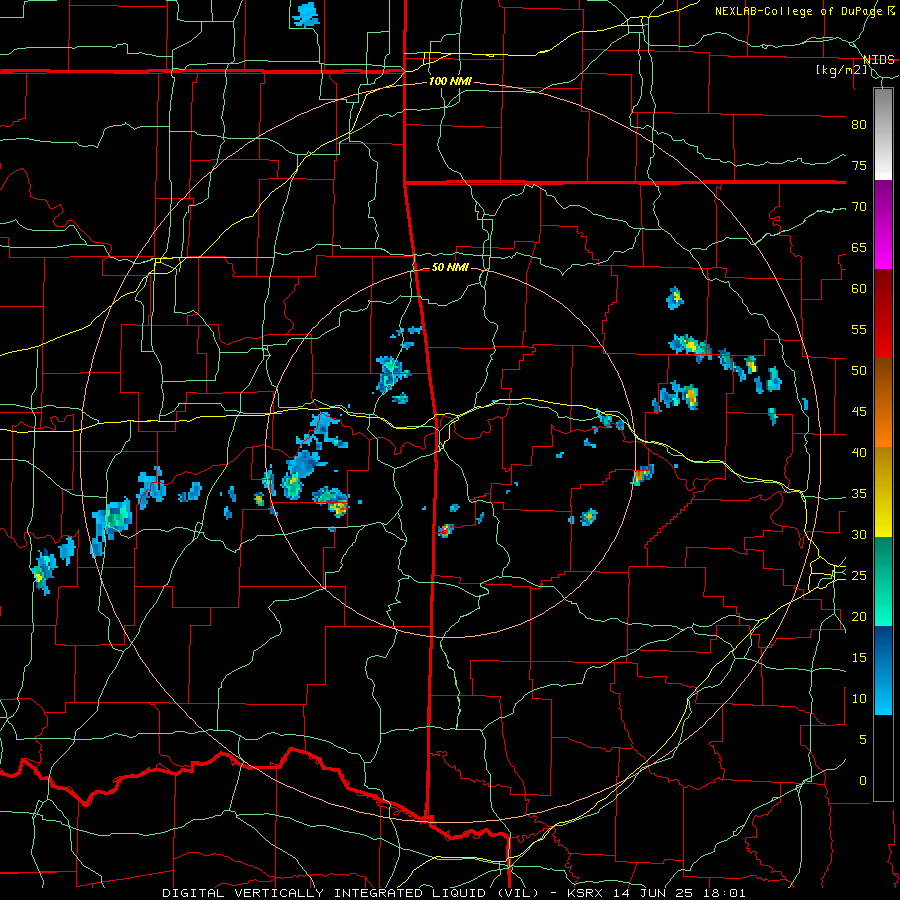
Task: Select the 10 value on the VIL scale
Action: [x=859, y=699]
